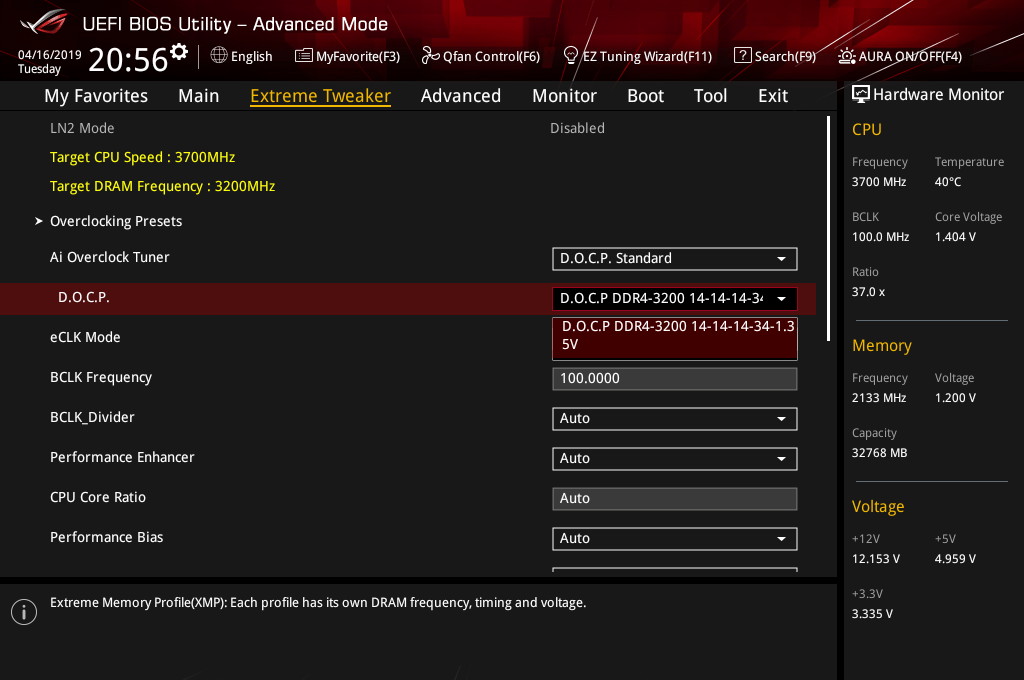Choose D.O.C.P DDR4-3200 14-14-14-34-1.35V option

pos(675,338)
